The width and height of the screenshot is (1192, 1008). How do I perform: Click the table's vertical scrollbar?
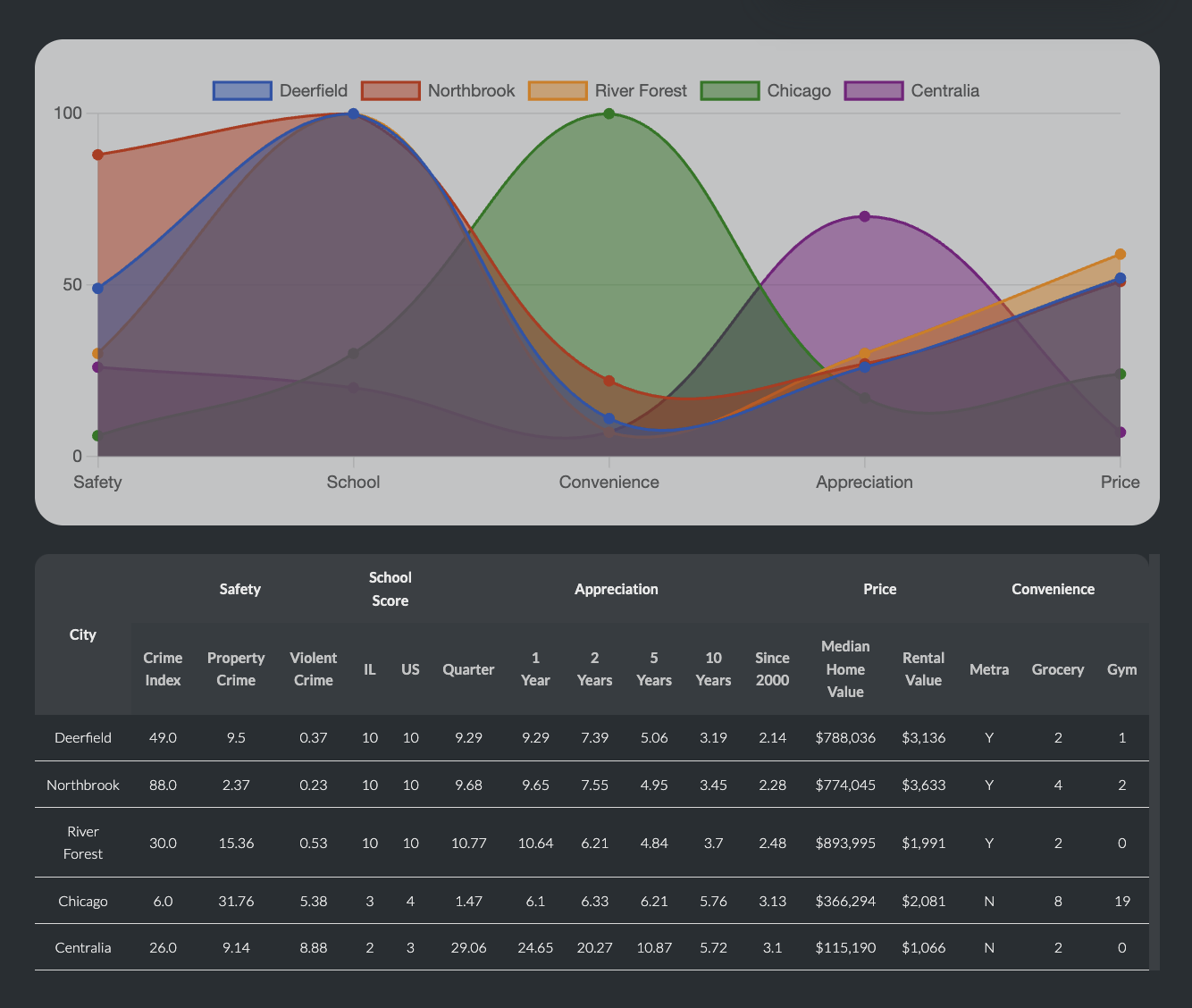pyautogui.click(x=1154, y=762)
